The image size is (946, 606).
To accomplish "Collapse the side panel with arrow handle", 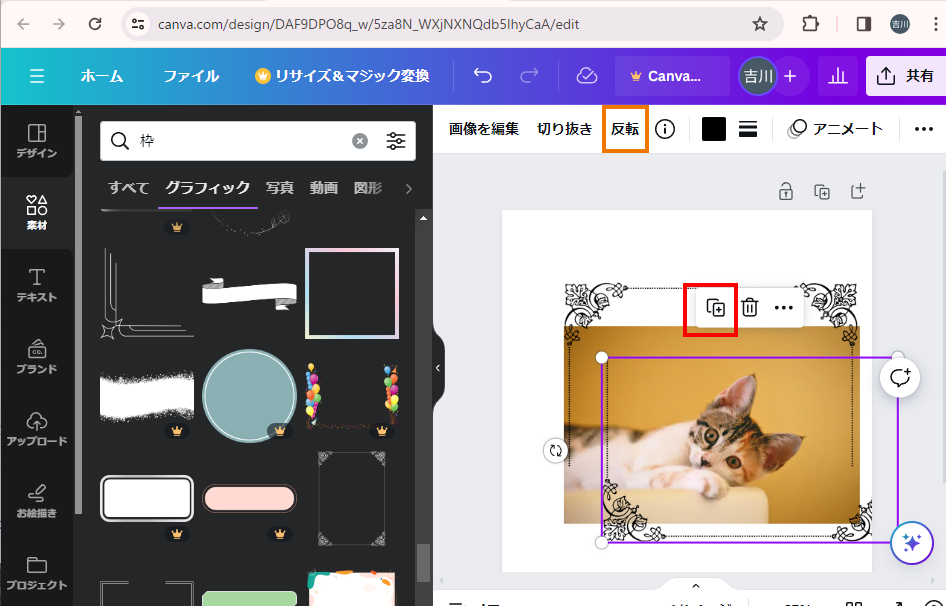I will pyautogui.click(x=437, y=368).
